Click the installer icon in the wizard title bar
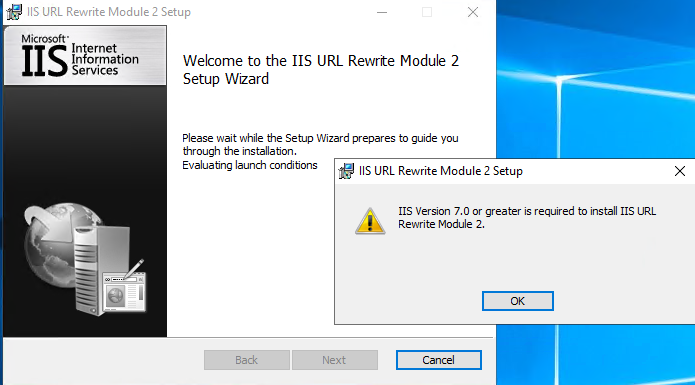Image resolution: width=695 pixels, height=385 pixels. [14, 12]
